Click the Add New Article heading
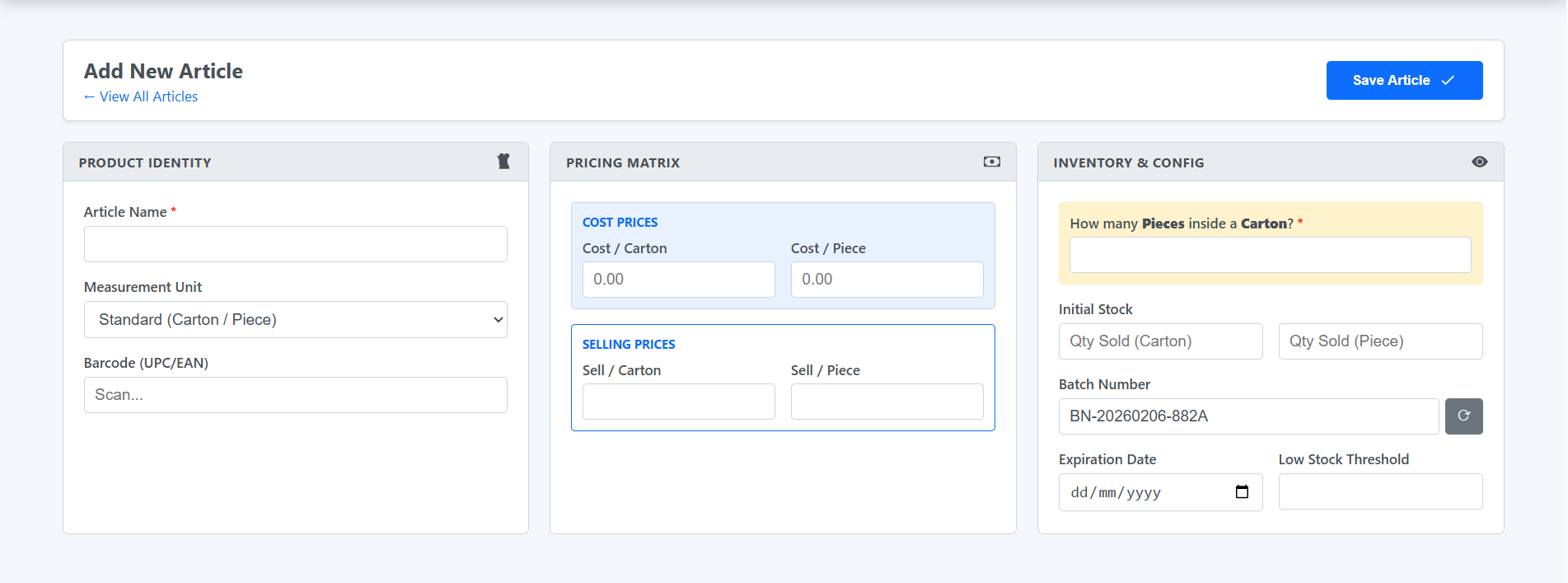This screenshot has width=1568, height=583. [163, 71]
